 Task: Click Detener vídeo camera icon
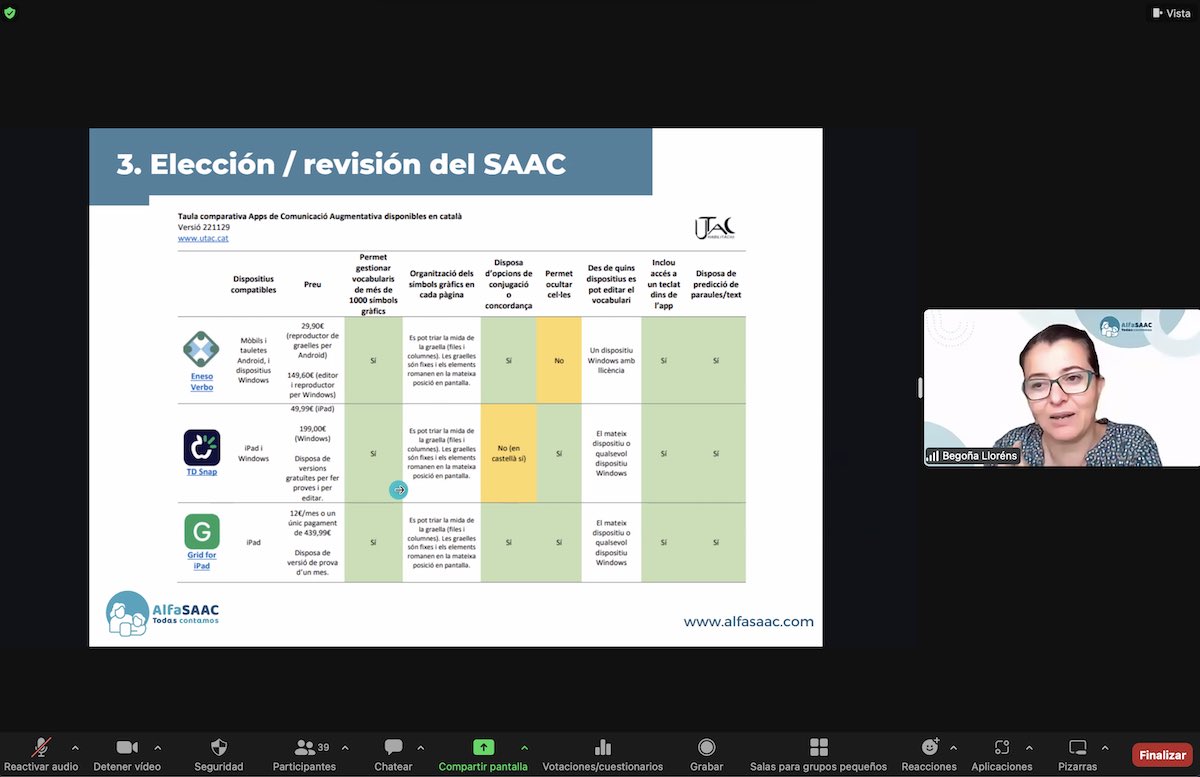(x=127, y=748)
